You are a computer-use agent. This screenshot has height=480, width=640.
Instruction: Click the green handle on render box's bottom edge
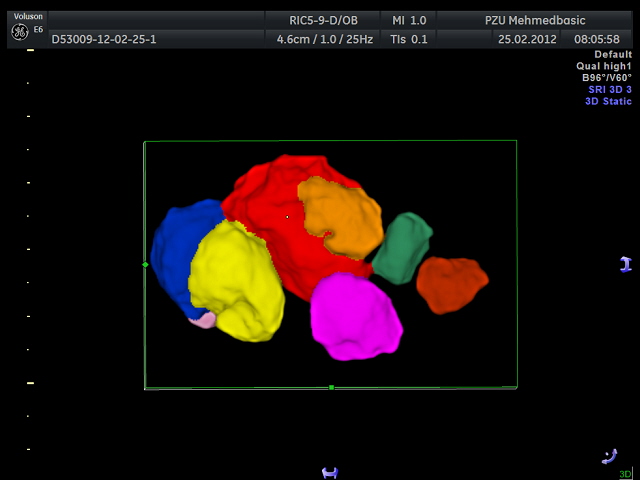coord(331,387)
